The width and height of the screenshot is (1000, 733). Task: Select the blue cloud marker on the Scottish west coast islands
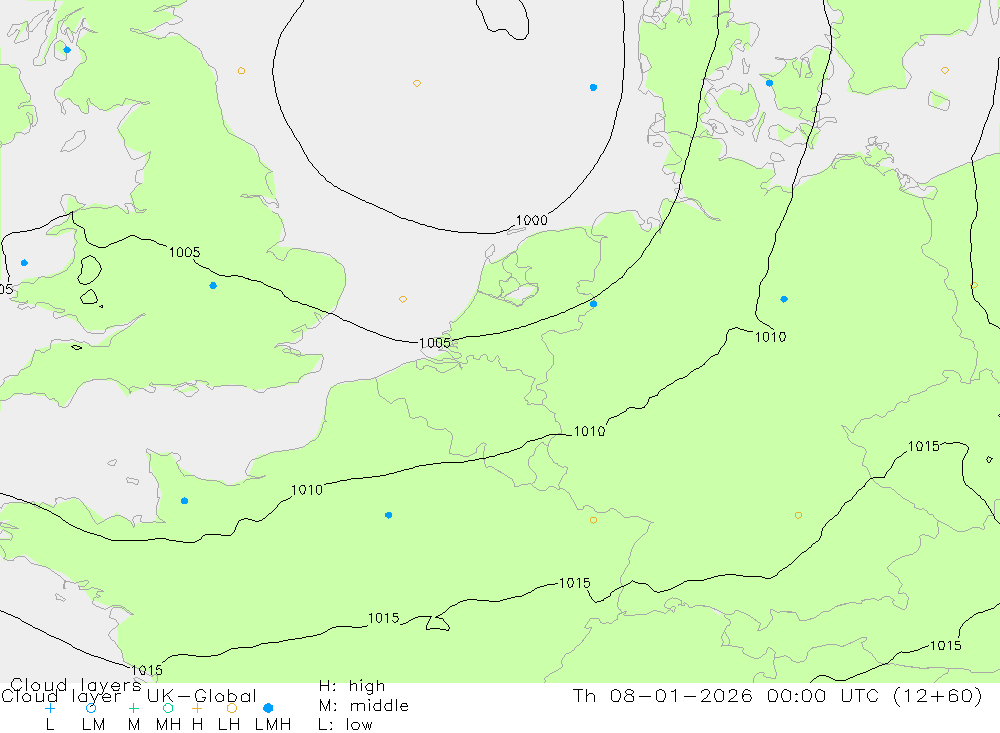(x=67, y=50)
